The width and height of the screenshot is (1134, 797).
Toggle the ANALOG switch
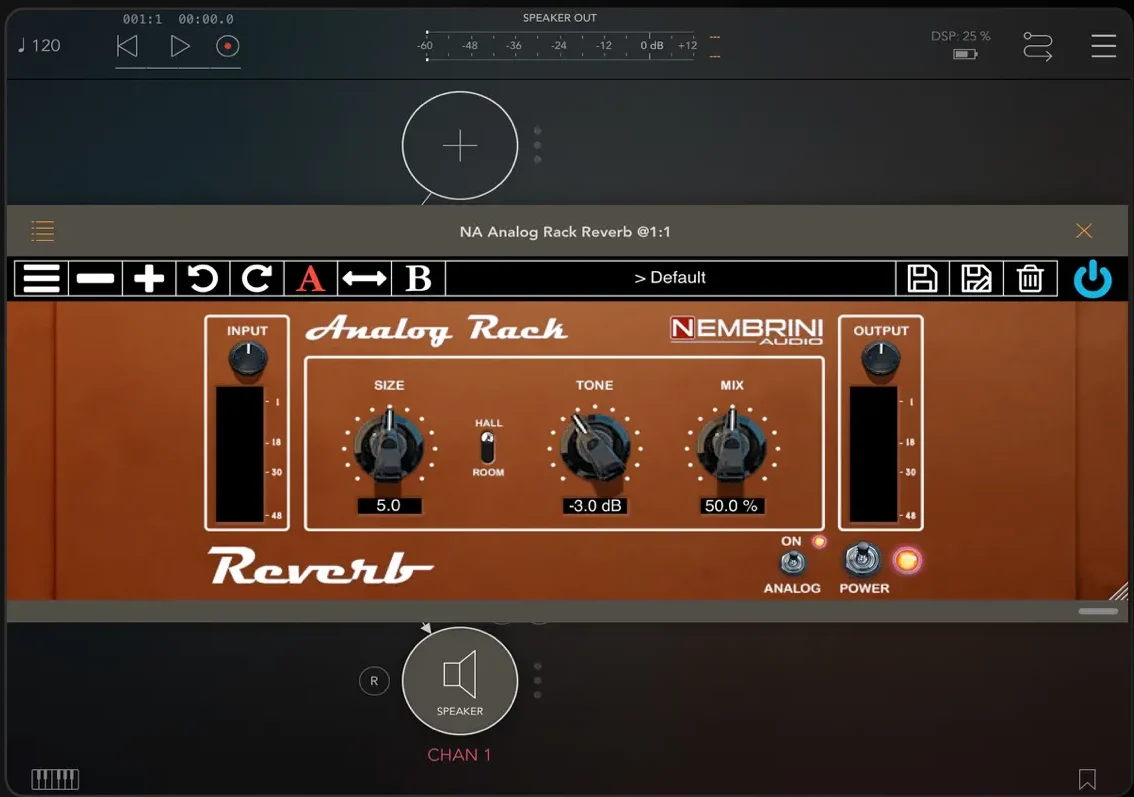pyautogui.click(x=793, y=562)
